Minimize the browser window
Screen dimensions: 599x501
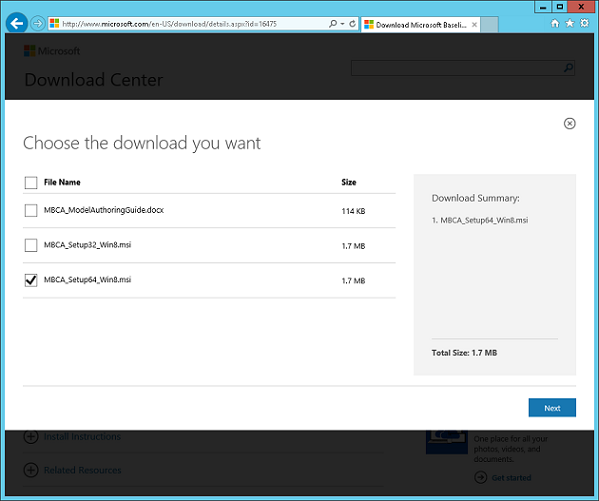point(542,7)
